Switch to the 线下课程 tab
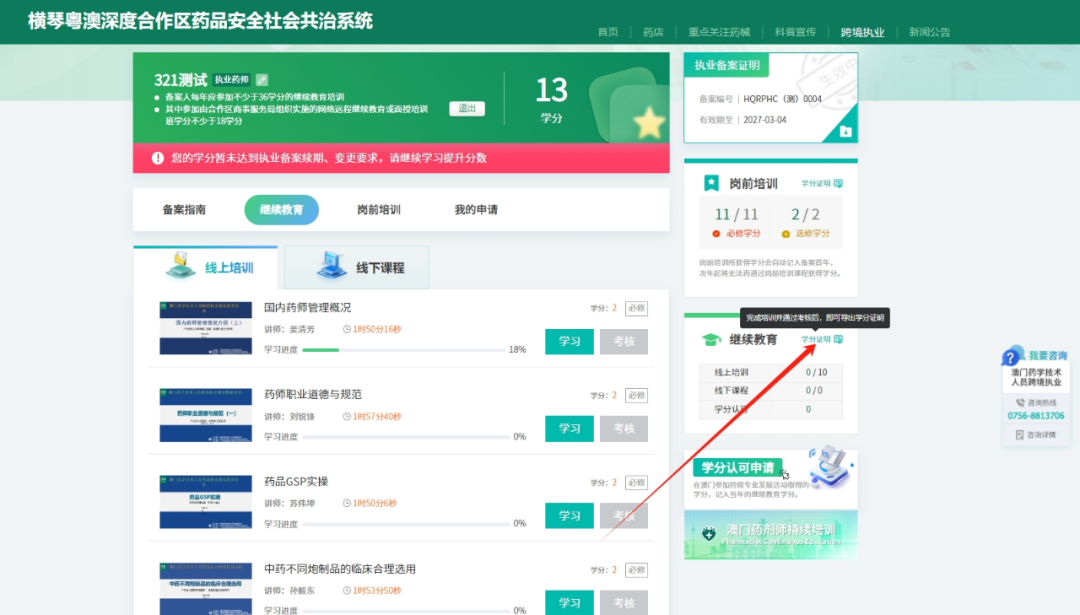1080x615 pixels. 355,267
